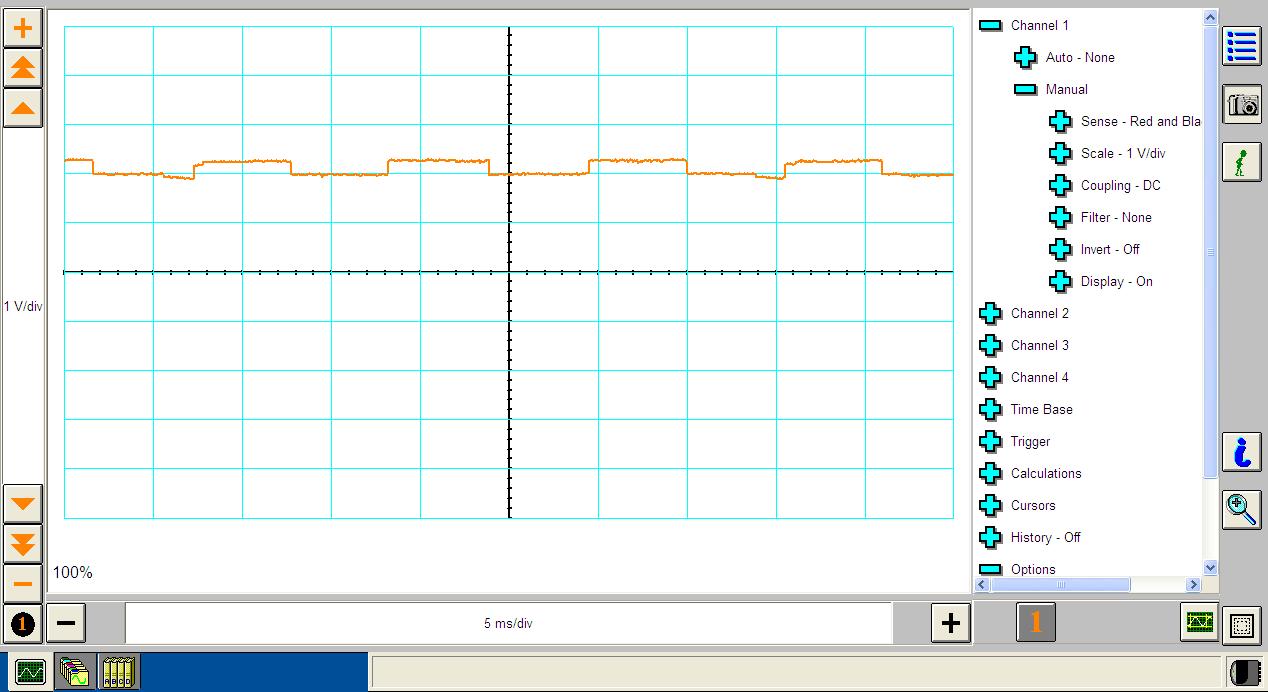The width and height of the screenshot is (1268, 692).
Task: Collapse the Manual settings node
Action: pyautogui.click(x=1025, y=89)
